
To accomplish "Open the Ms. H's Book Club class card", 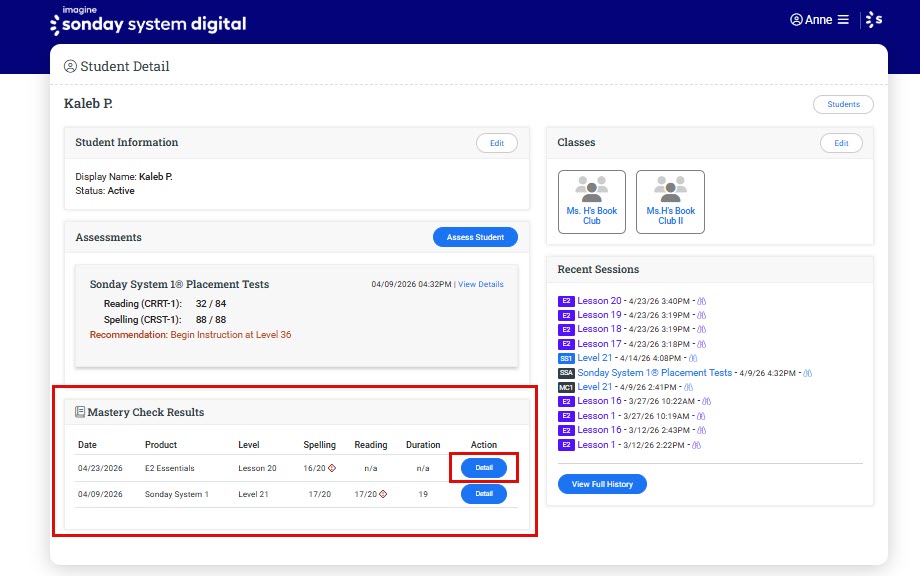I will (591, 202).
